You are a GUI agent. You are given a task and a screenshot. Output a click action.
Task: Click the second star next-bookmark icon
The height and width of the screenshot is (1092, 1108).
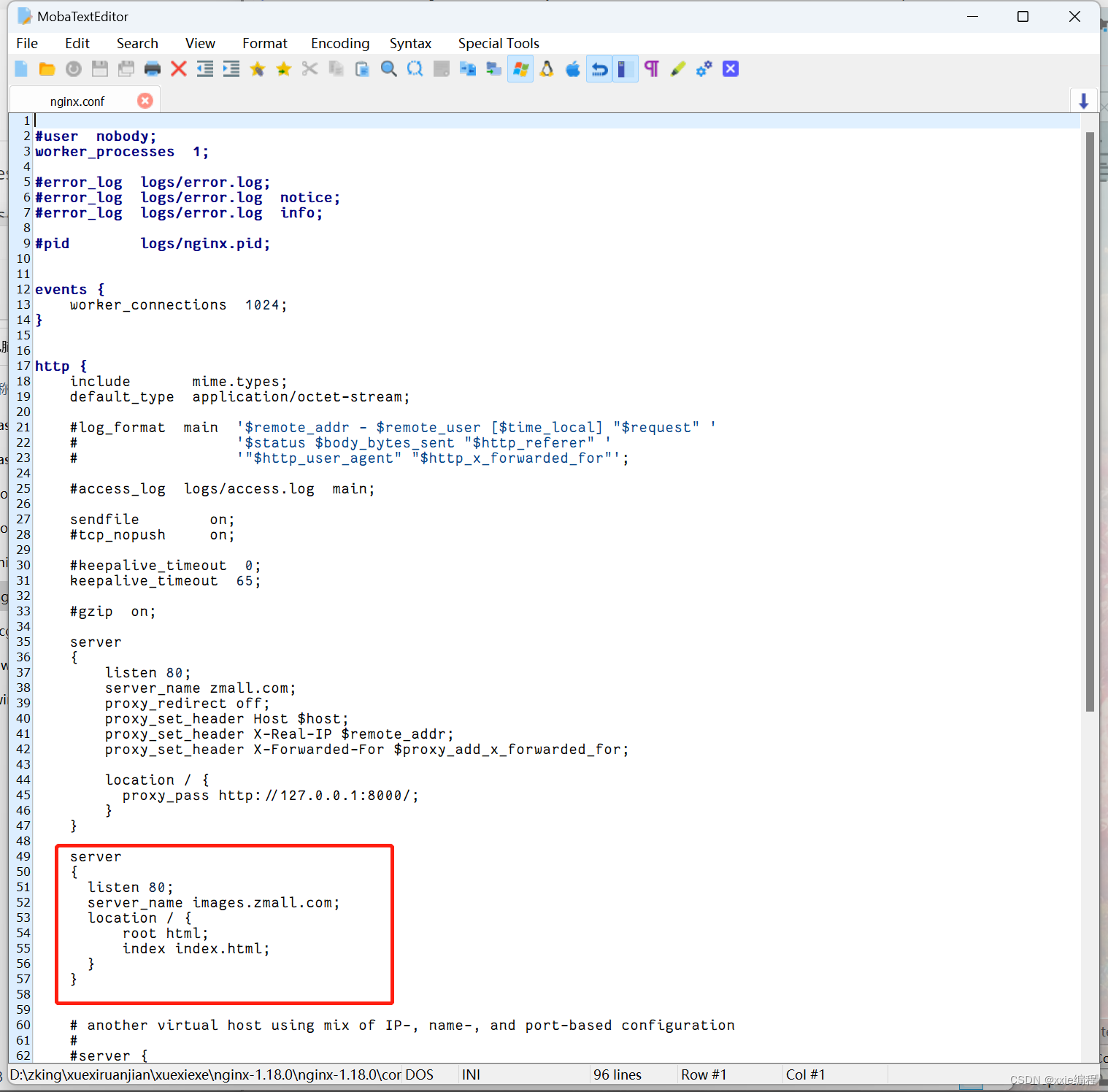click(x=284, y=69)
